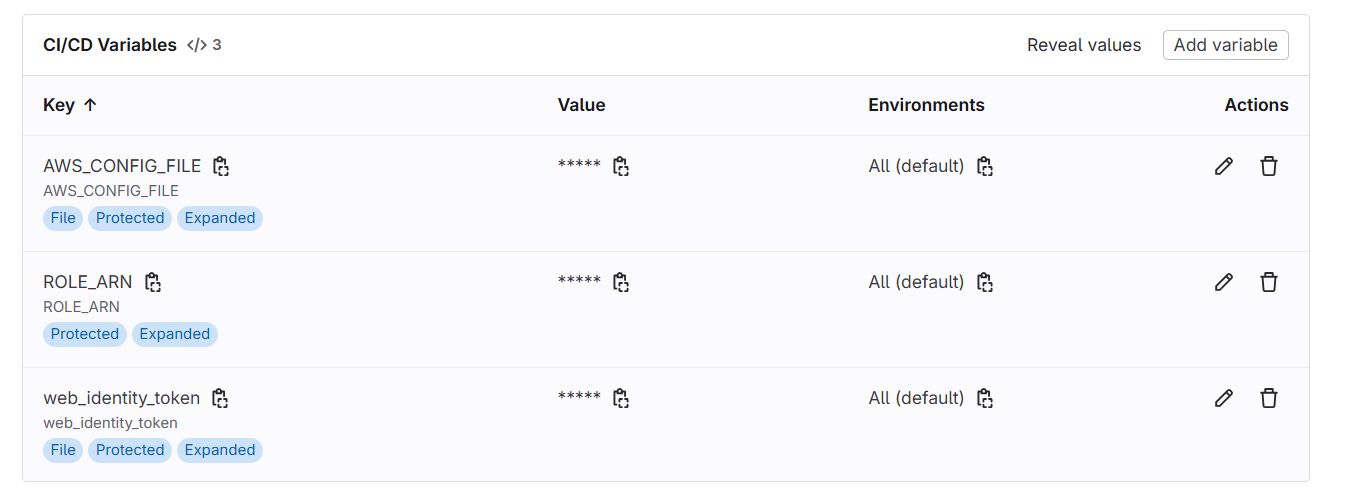Delete the web_identity_token variable
The width and height of the screenshot is (1353, 496).
click(x=1268, y=398)
